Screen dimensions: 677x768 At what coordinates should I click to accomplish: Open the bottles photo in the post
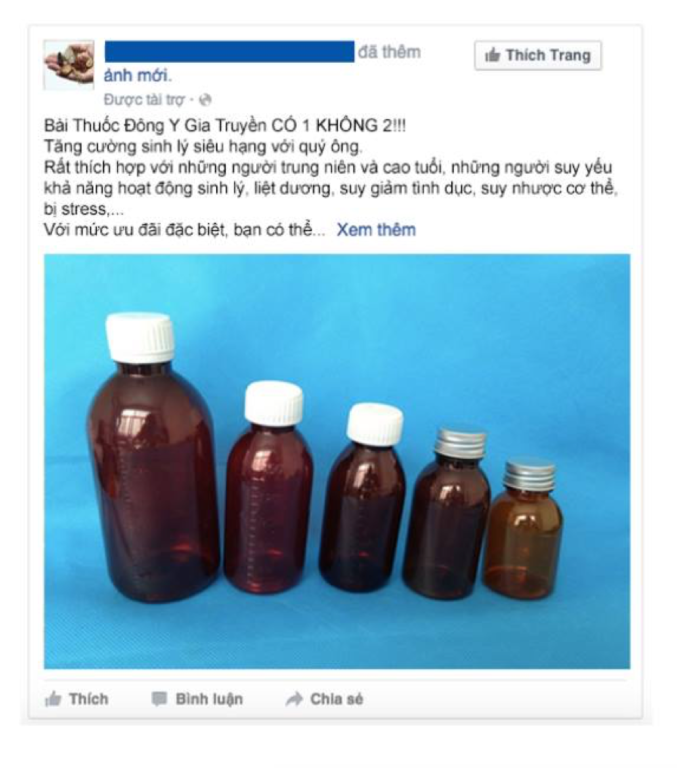pos(337,461)
